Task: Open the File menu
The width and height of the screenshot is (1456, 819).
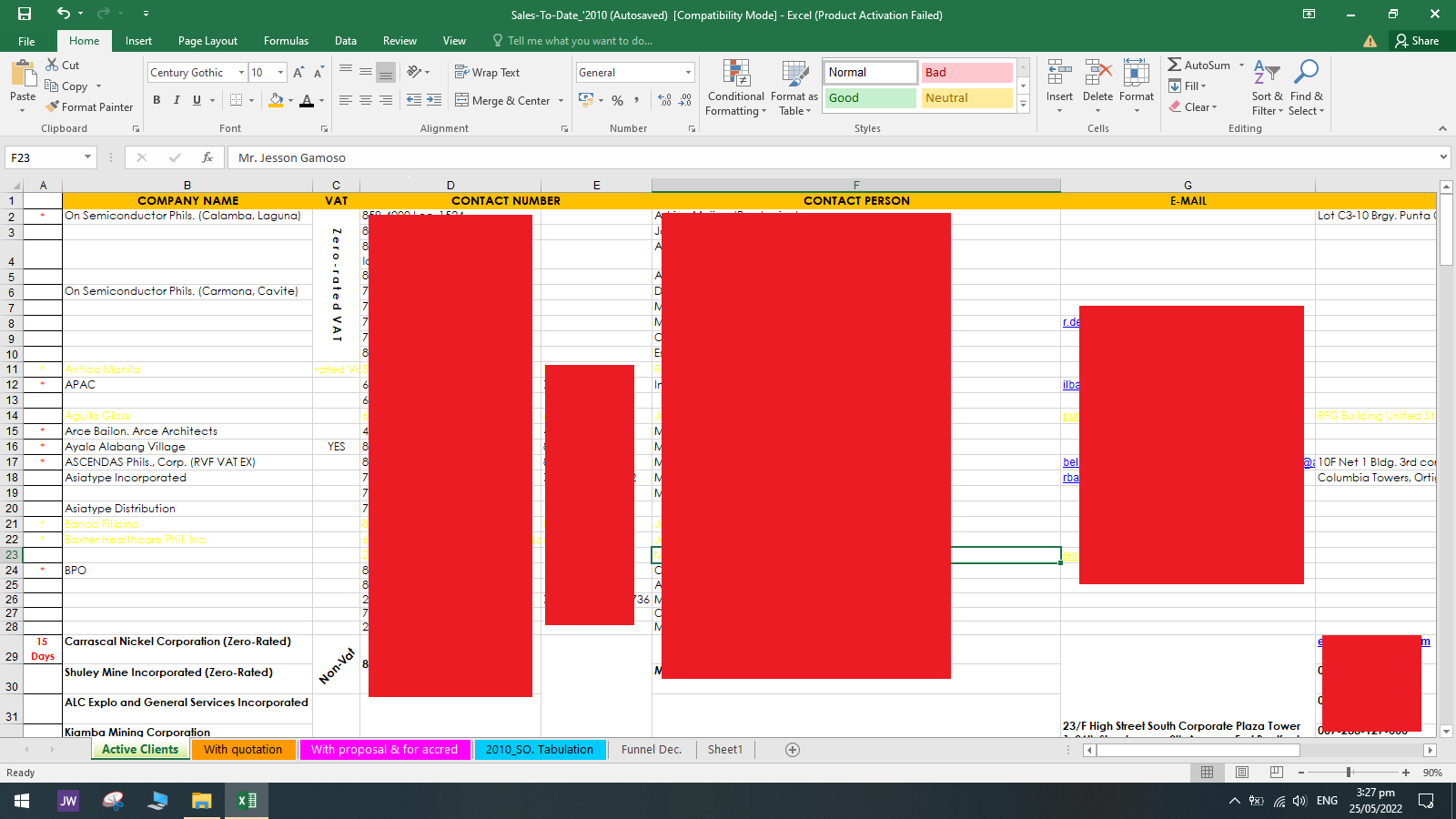Action: (26, 41)
